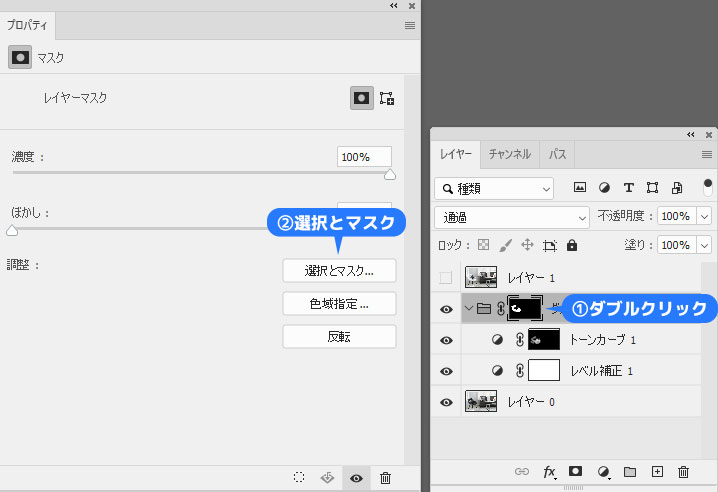Select the レイヤー 0 image thumbnail
718x492 pixels.
(481, 401)
